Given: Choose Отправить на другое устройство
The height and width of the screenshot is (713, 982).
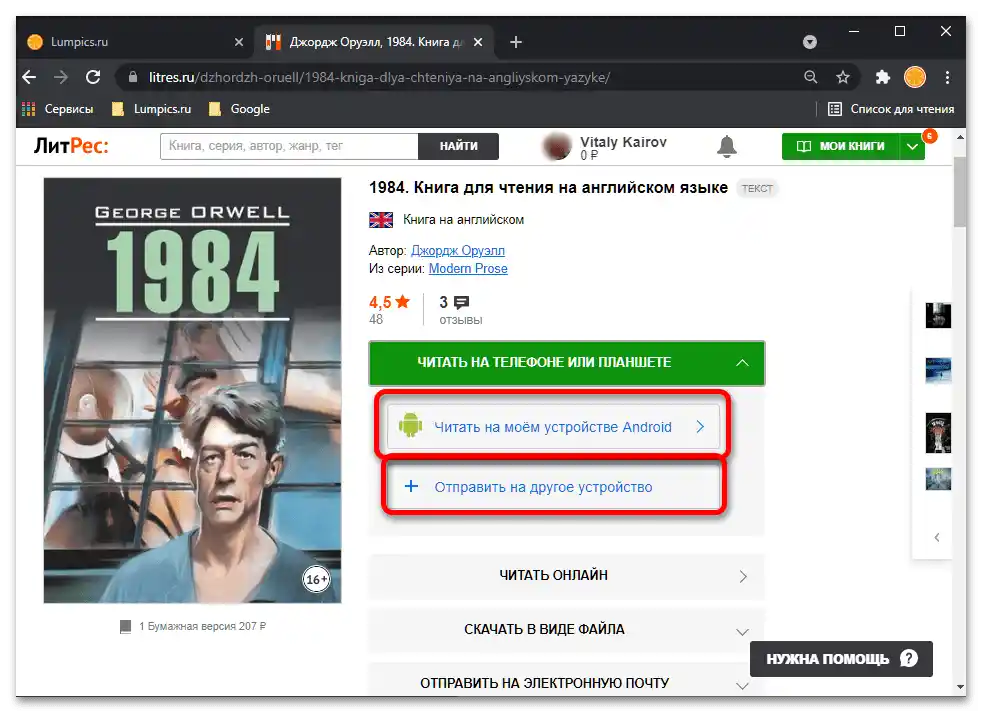Looking at the screenshot, I should (554, 487).
